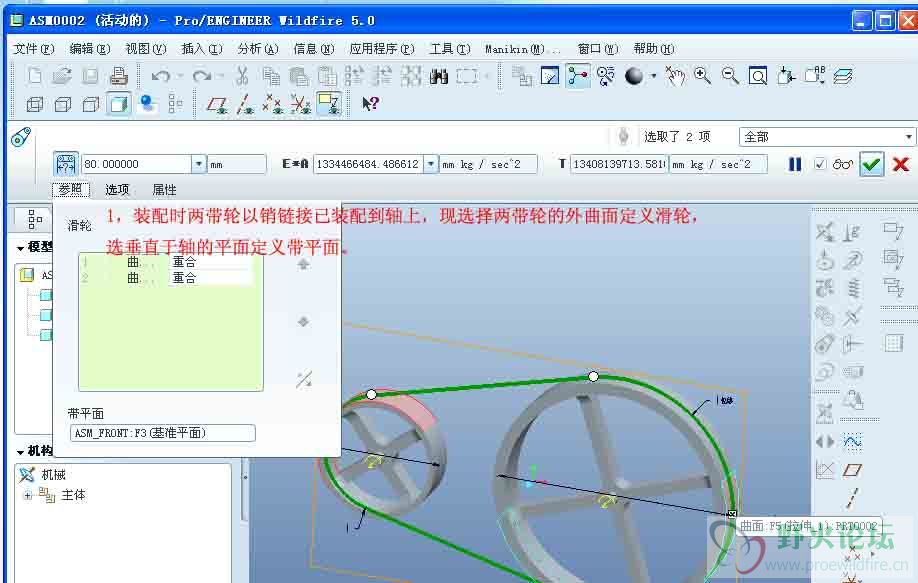Open the 视图 menu
918x583 pixels.
(146, 49)
